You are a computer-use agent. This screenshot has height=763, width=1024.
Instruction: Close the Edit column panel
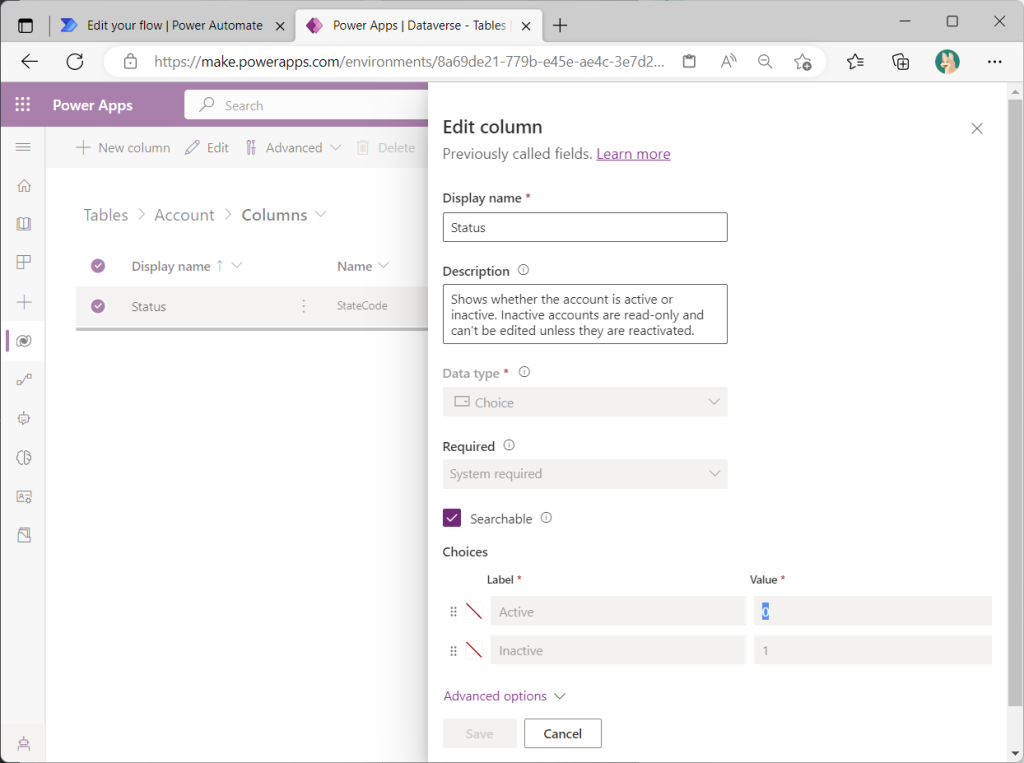(x=977, y=128)
